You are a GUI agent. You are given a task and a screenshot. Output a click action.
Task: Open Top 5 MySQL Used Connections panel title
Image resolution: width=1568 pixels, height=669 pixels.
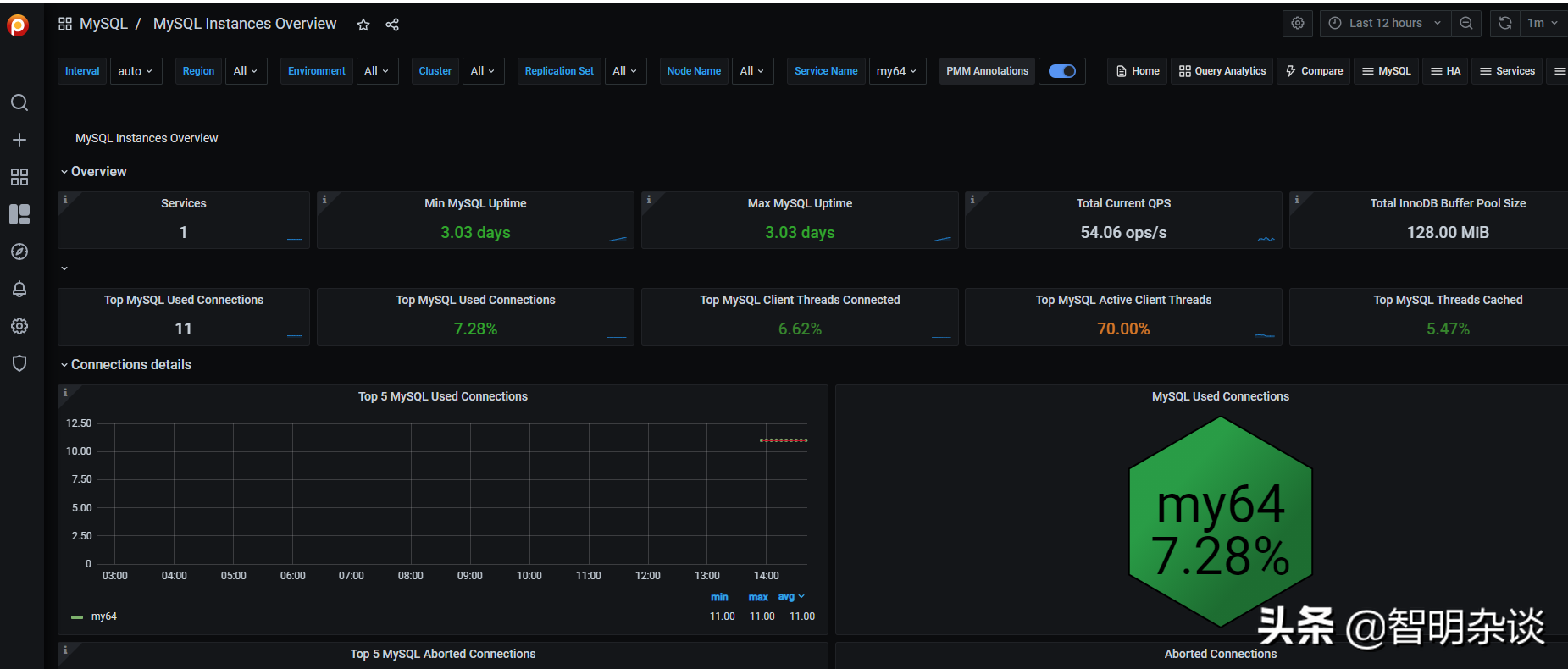coord(443,396)
